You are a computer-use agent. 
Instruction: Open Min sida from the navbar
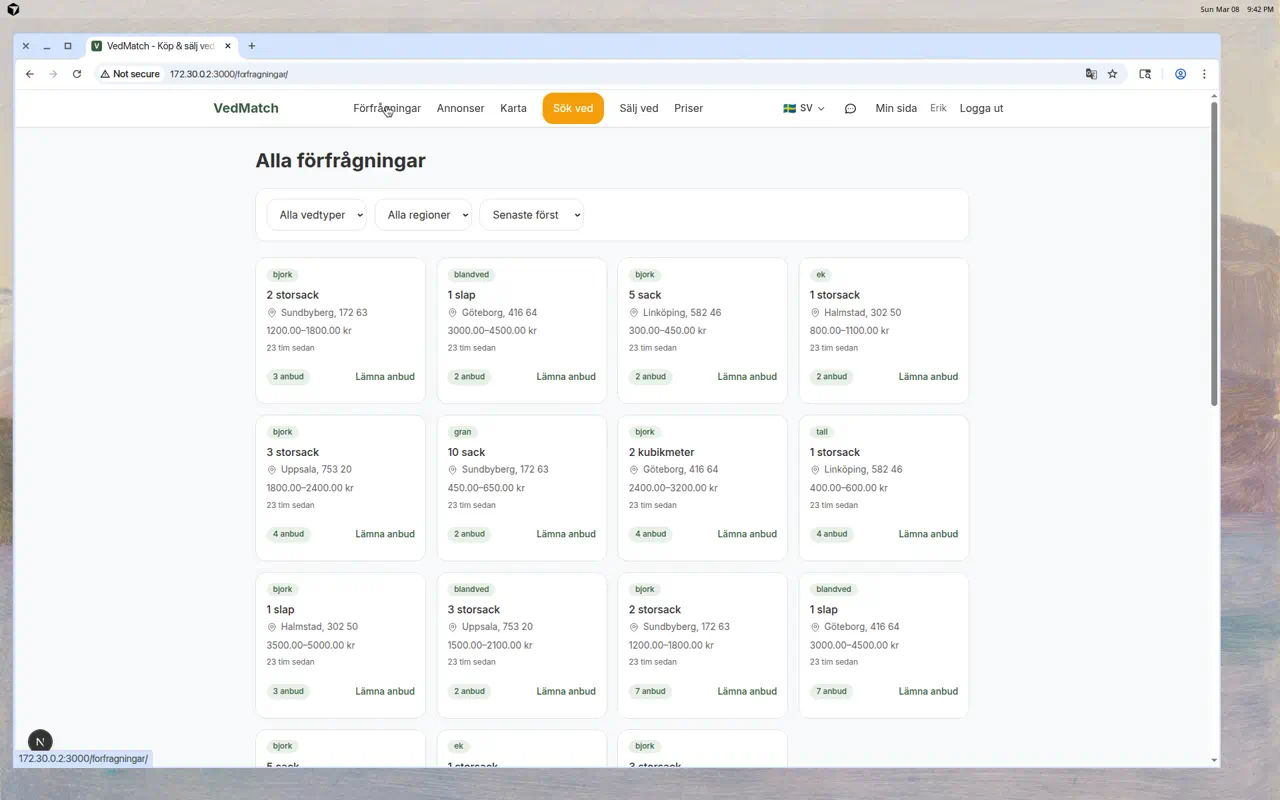click(x=895, y=108)
